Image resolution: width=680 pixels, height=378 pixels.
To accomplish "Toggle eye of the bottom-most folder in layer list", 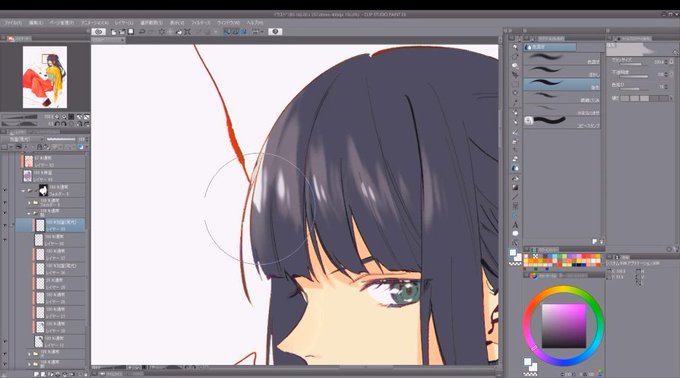I will click(5, 364).
